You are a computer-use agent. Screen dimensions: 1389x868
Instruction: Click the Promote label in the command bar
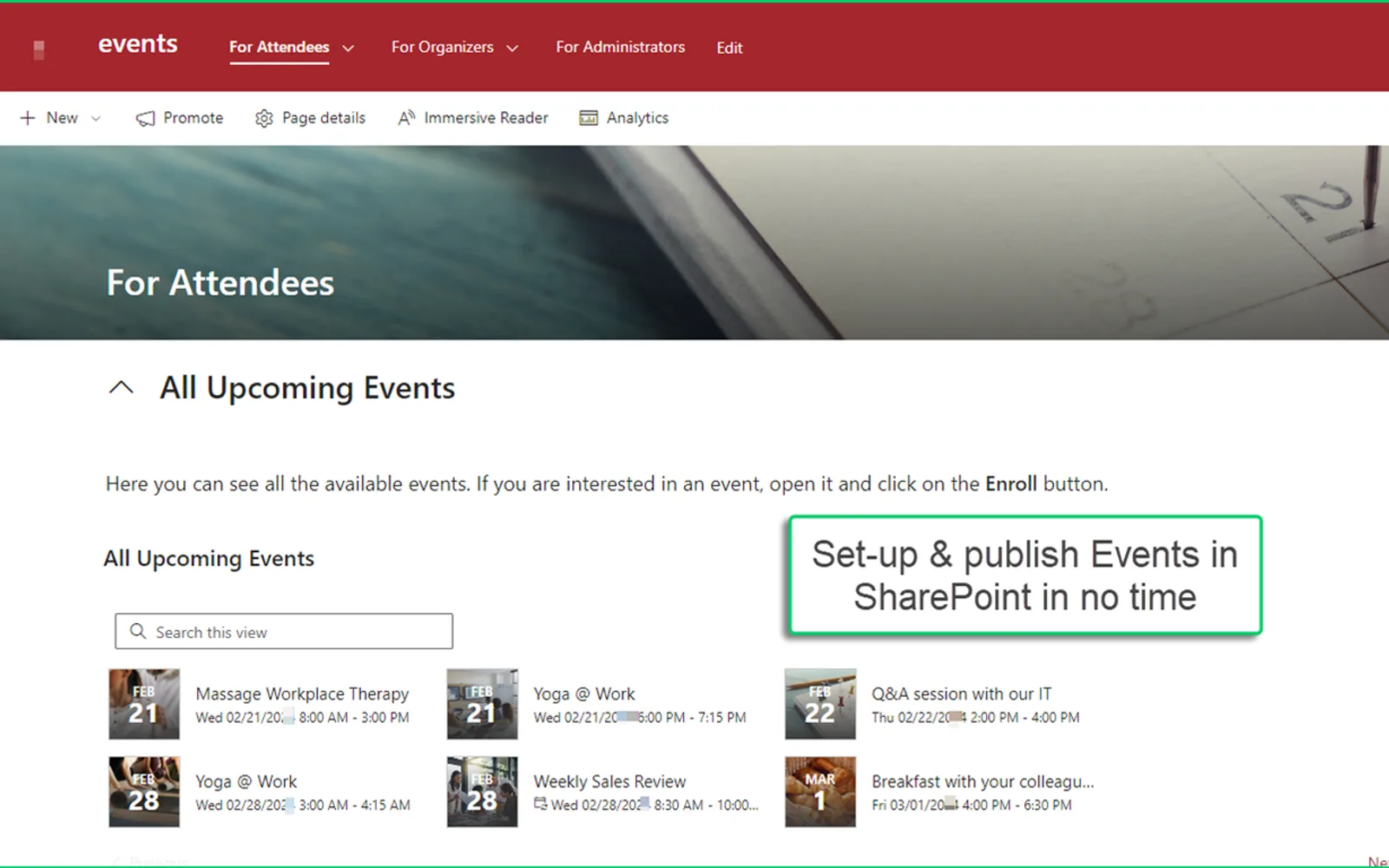[x=193, y=118]
